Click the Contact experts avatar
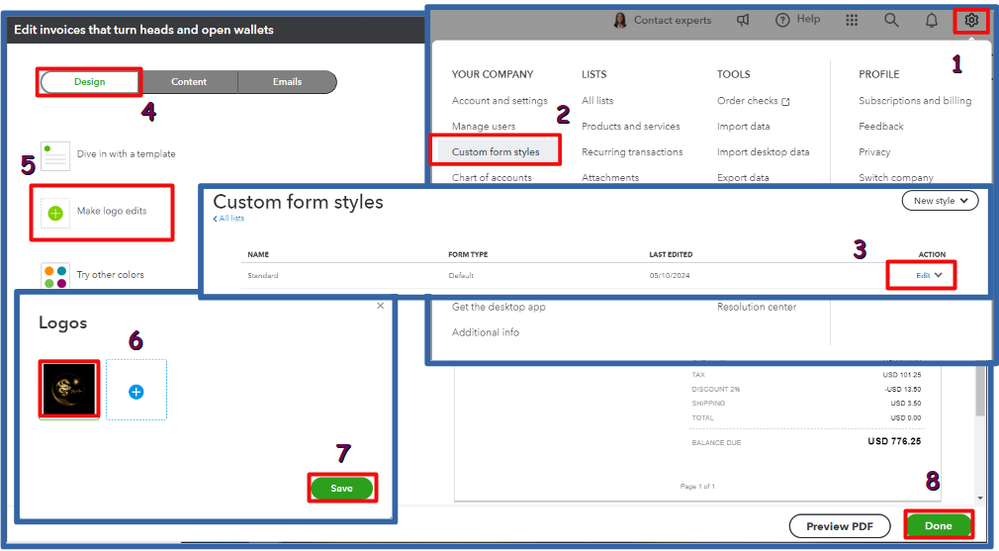 (x=620, y=20)
